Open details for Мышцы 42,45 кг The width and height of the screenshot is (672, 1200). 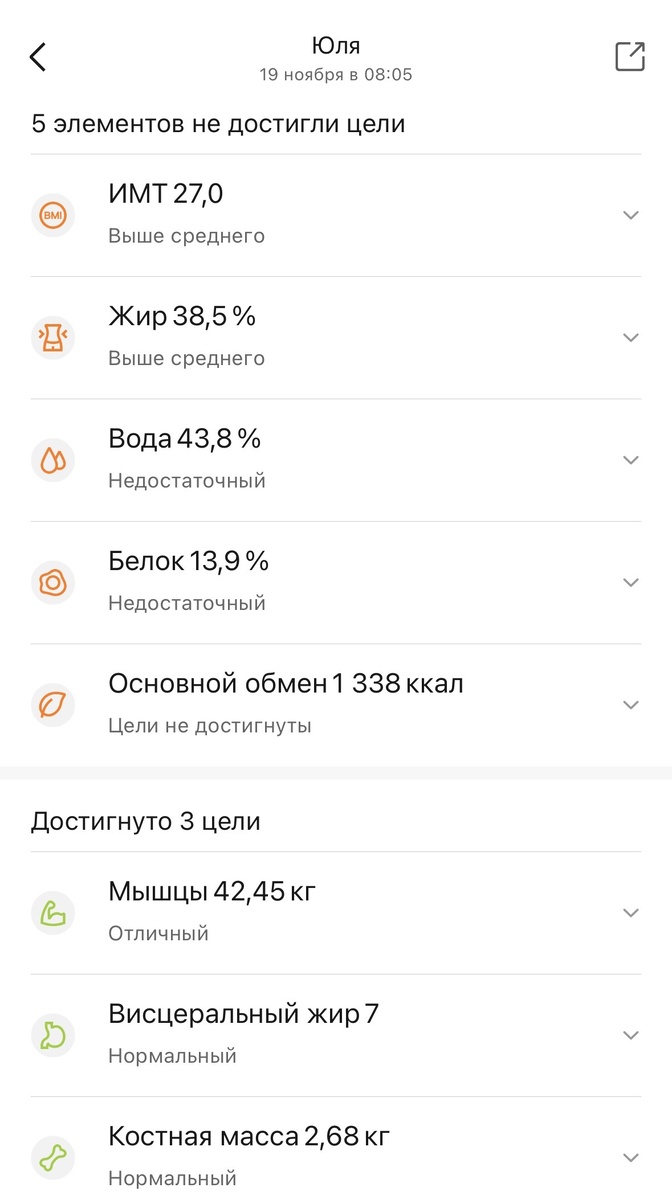tap(630, 912)
